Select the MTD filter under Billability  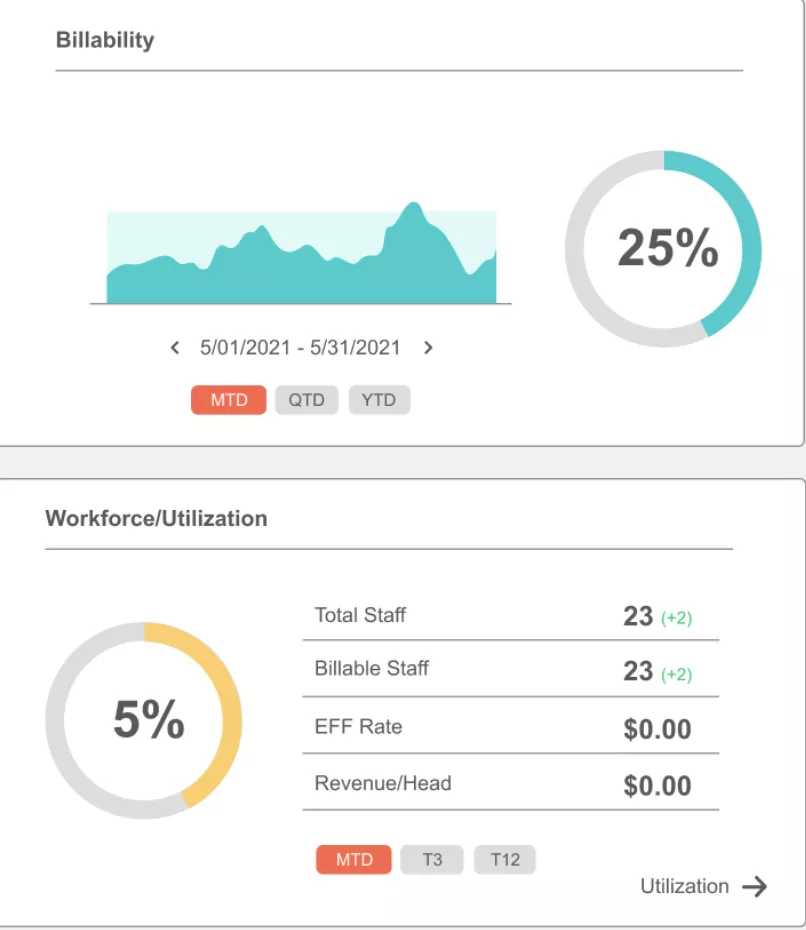(228, 399)
